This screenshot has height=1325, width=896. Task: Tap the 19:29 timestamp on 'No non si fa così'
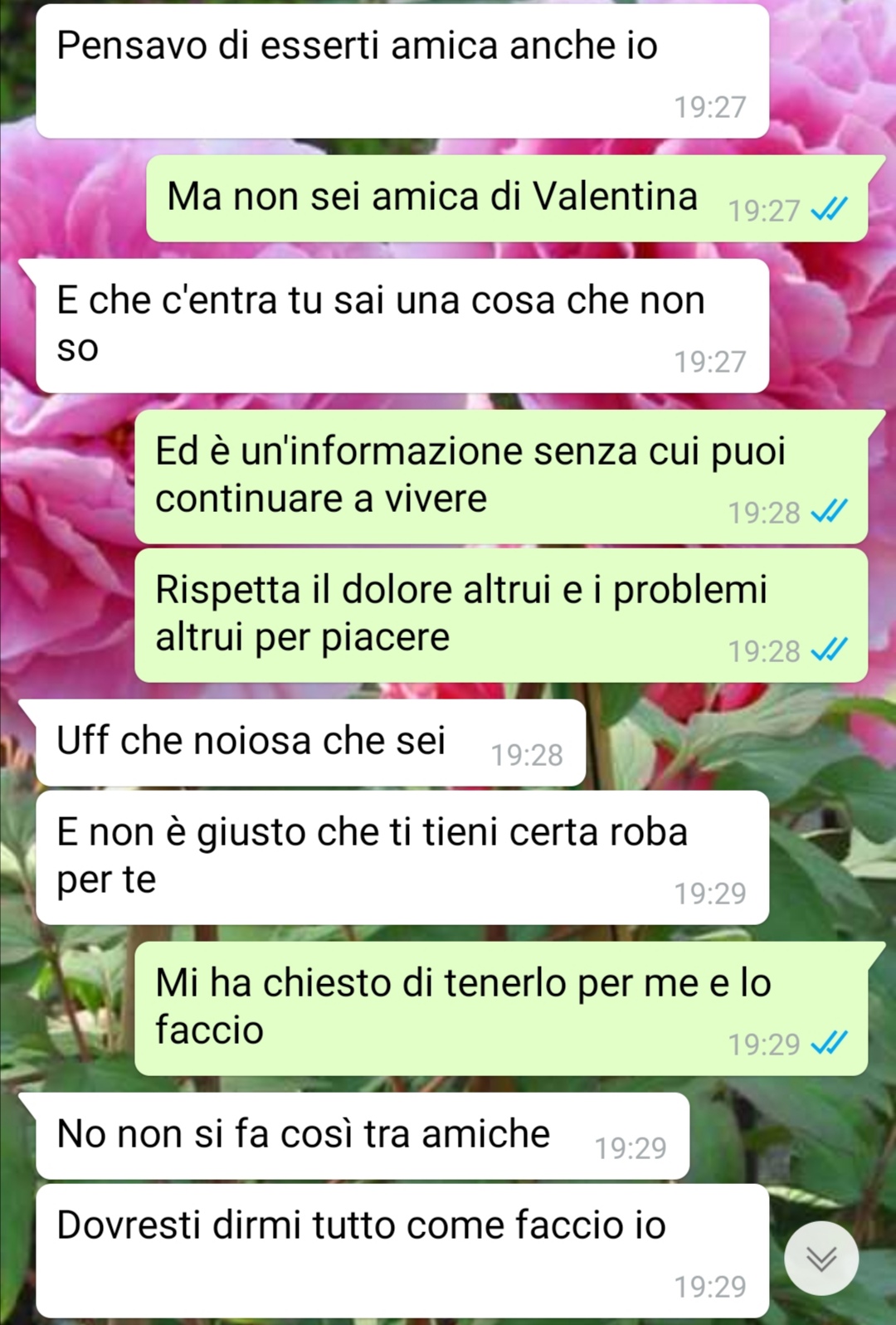[x=631, y=1148]
